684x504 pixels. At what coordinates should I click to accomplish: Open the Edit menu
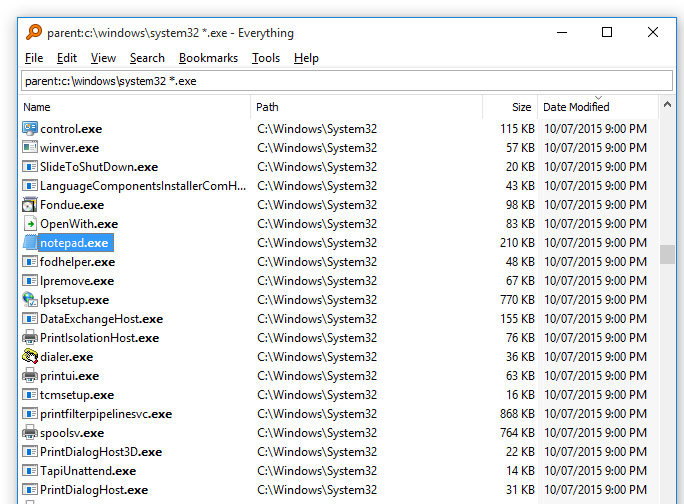[67, 58]
